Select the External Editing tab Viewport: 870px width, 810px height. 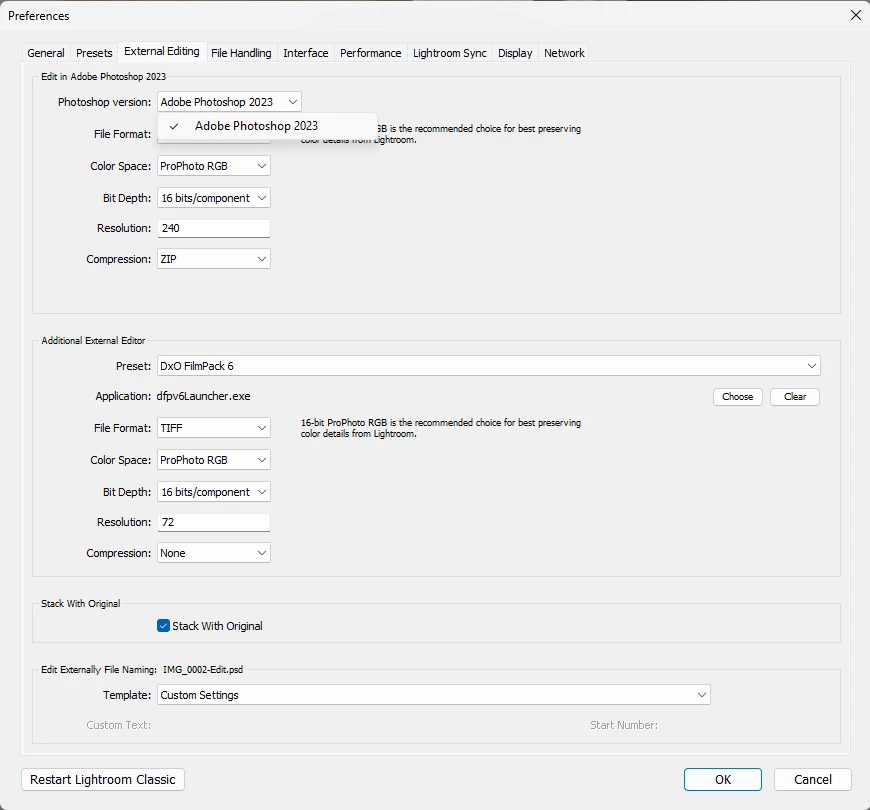[161, 51]
